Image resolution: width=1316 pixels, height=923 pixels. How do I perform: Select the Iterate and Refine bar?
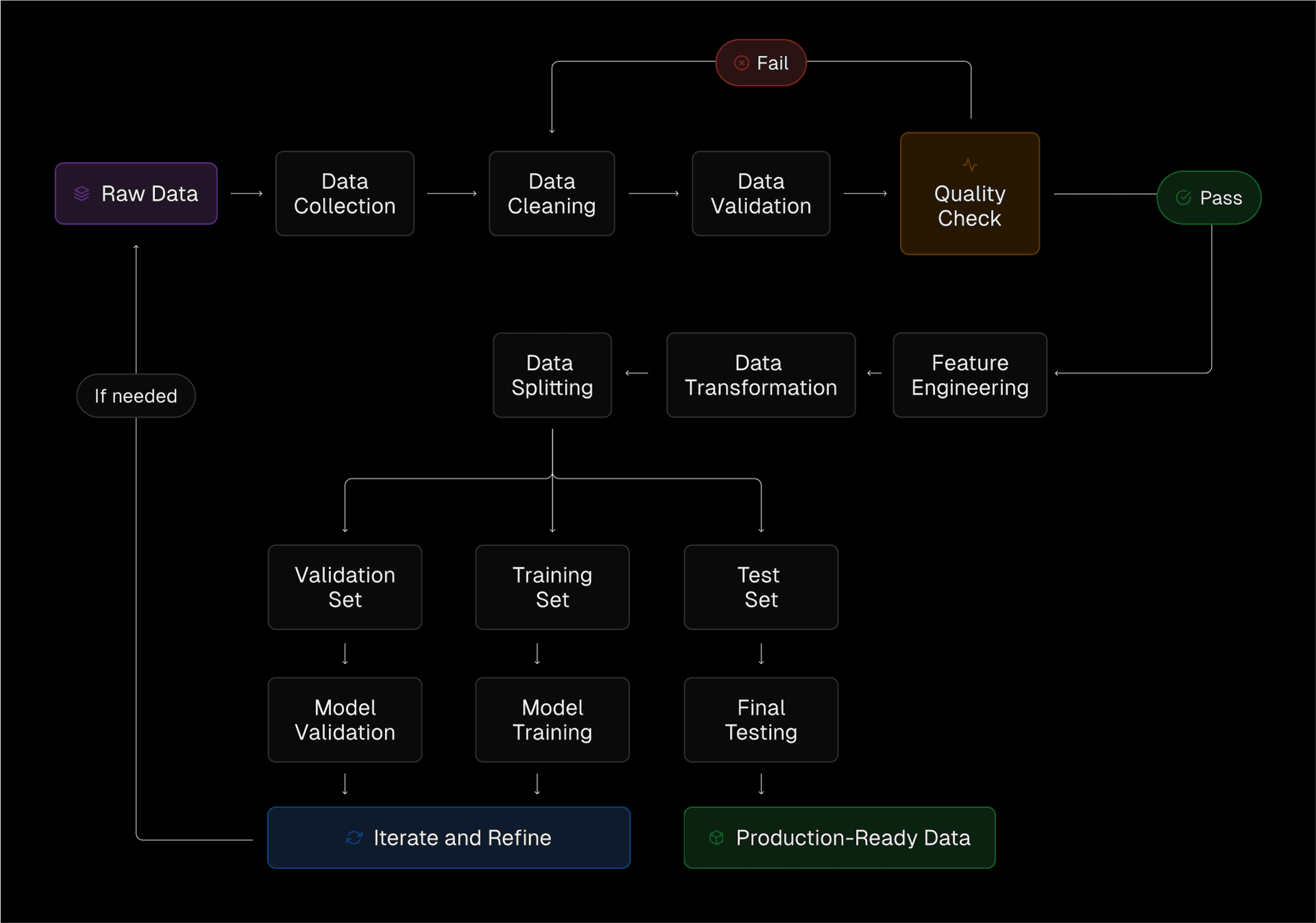point(449,837)
